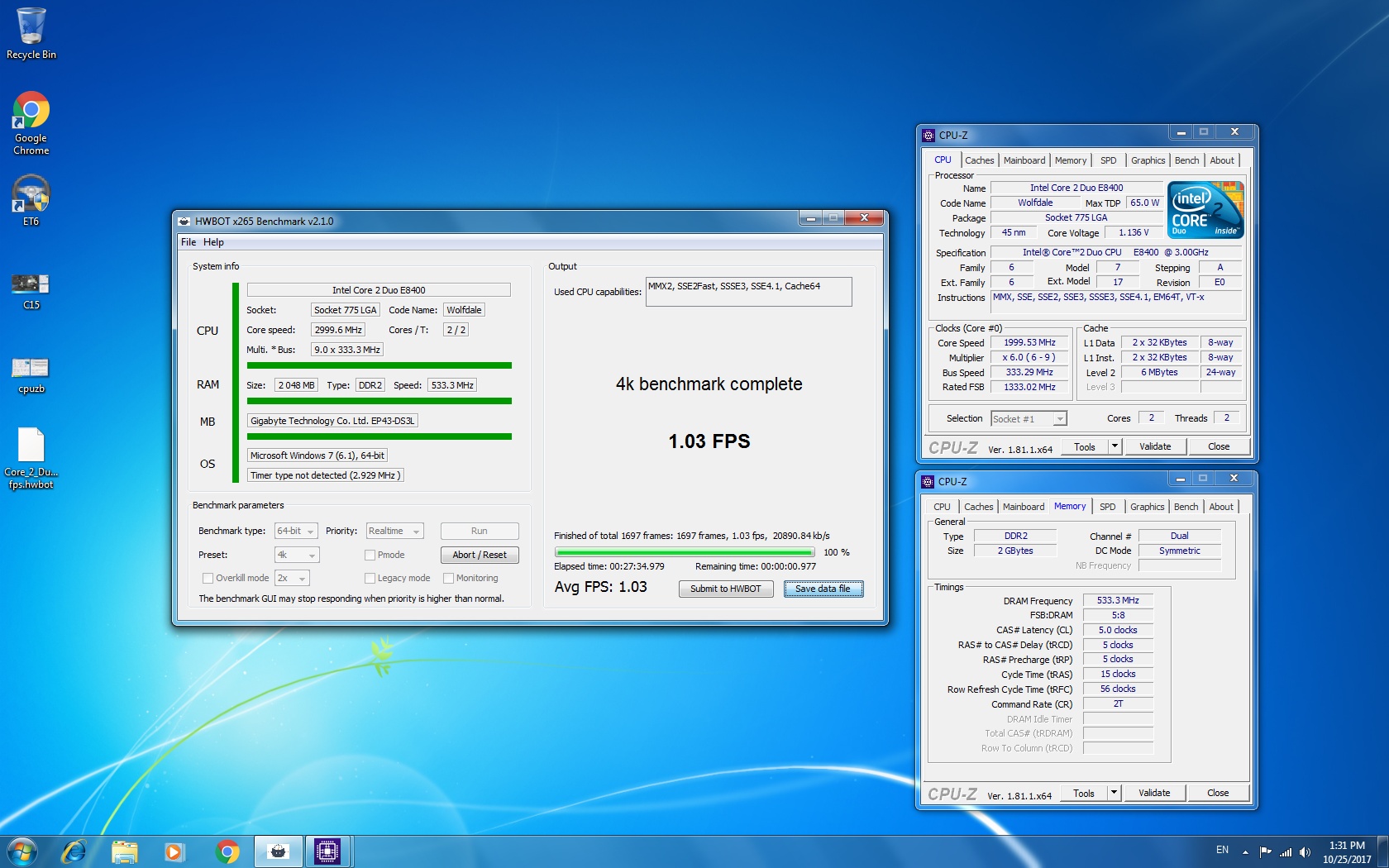Open the volume speaker tray icon

point(1305,851)
